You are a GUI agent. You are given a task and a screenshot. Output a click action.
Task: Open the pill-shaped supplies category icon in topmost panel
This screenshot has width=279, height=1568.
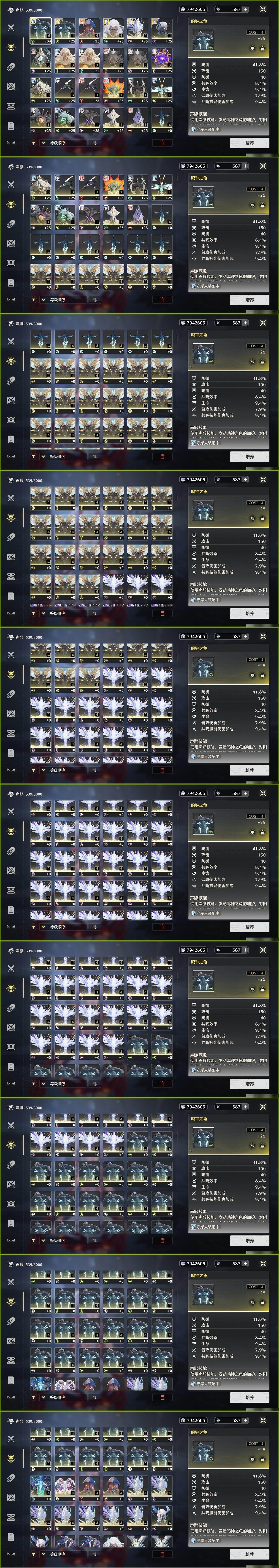[x=10, y=67]
